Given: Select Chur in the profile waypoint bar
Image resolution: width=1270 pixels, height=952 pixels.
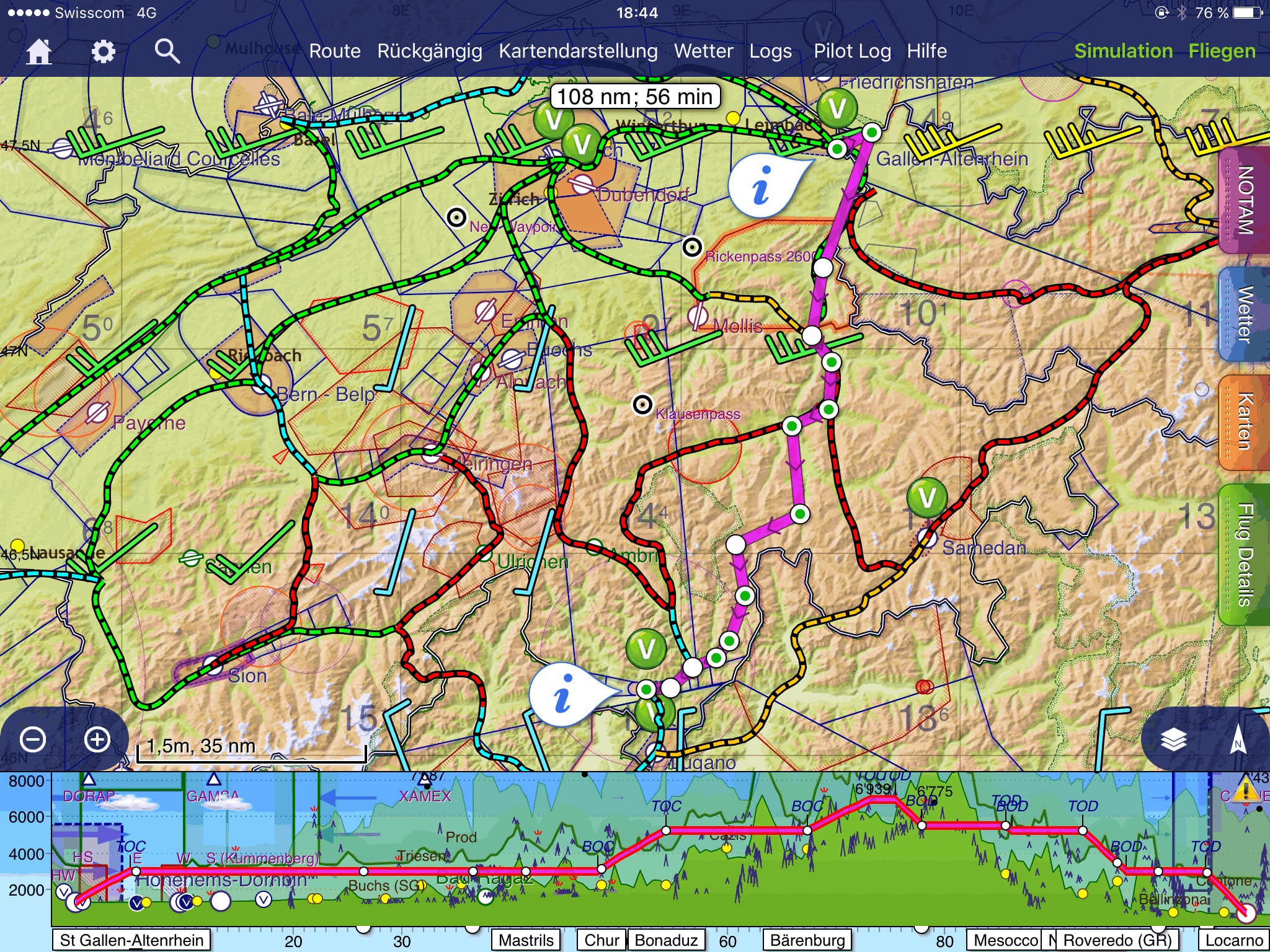Looking at the screenshot, I should click(x=602, y=940).
